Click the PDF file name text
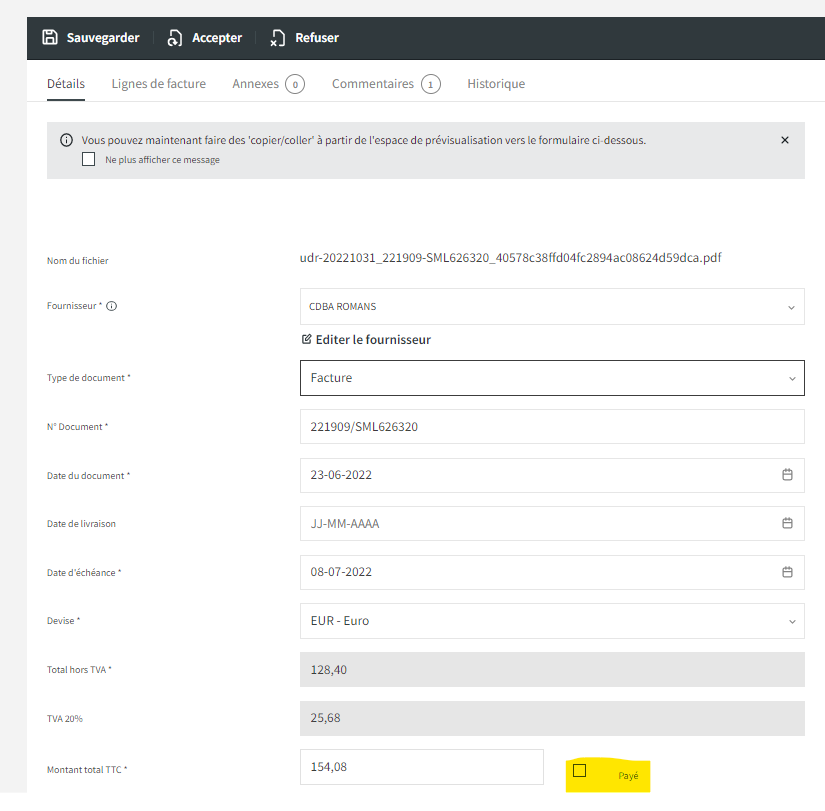The height and width of the screenshot is (811, 825). point(510,258)
